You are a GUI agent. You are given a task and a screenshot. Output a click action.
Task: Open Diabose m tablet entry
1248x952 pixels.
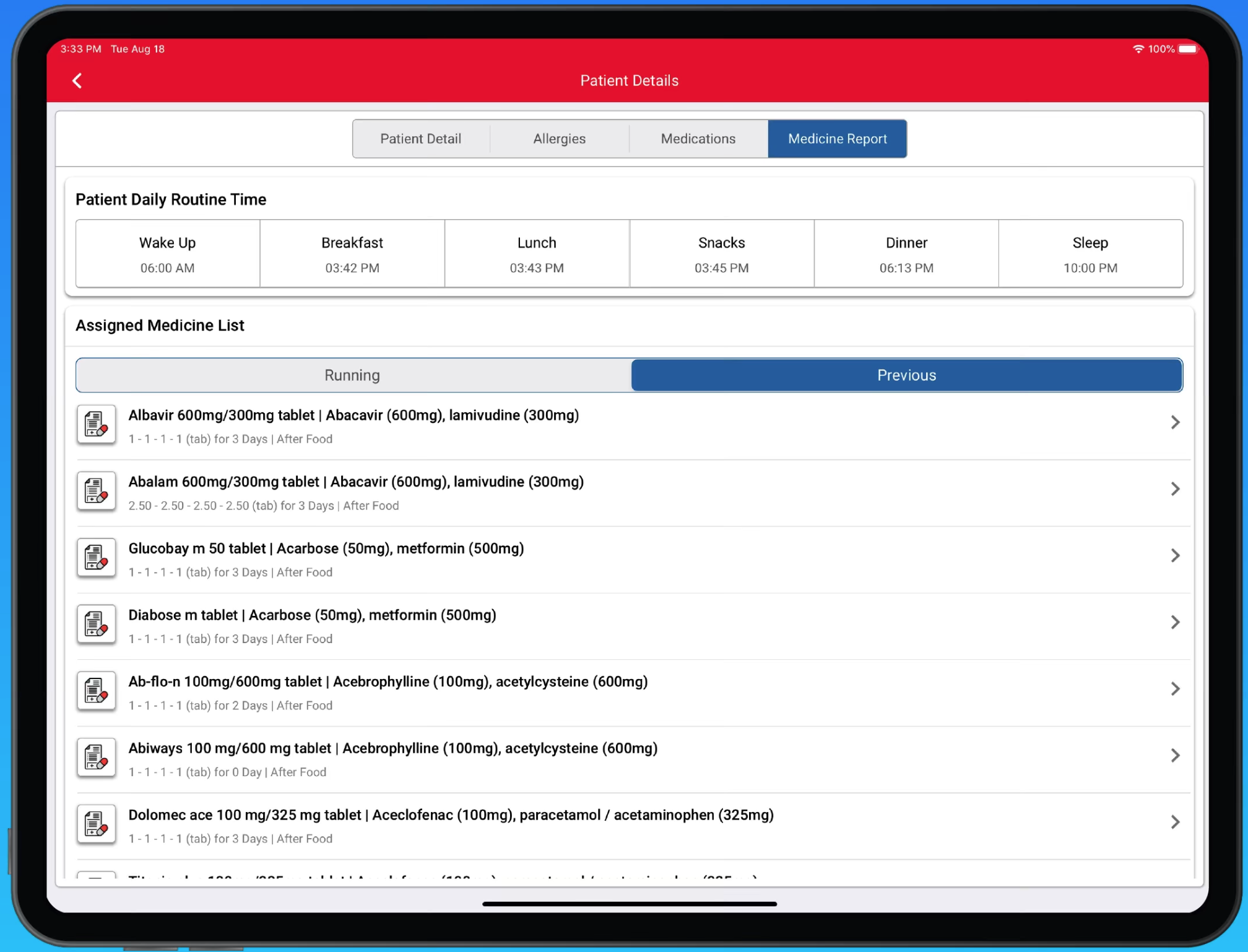[x=633, y=626]
